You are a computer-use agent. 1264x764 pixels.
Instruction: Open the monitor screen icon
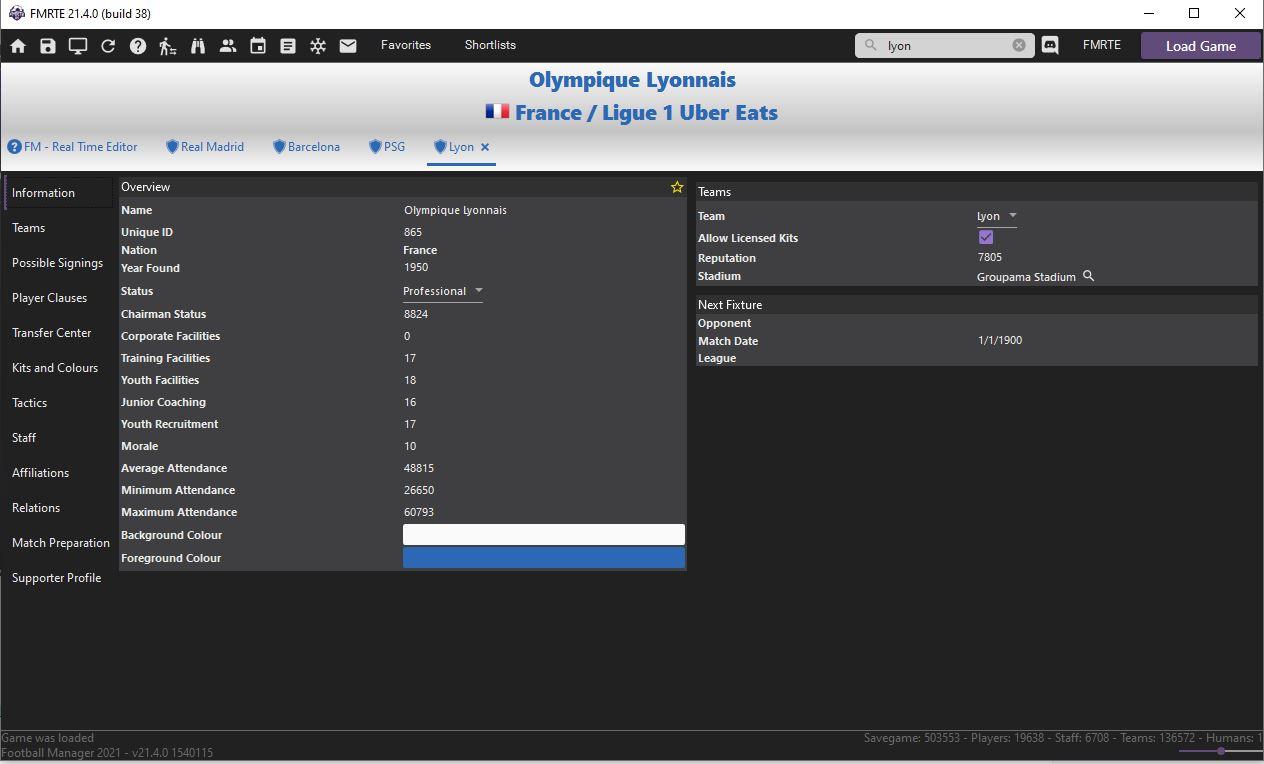click(78, 46)
